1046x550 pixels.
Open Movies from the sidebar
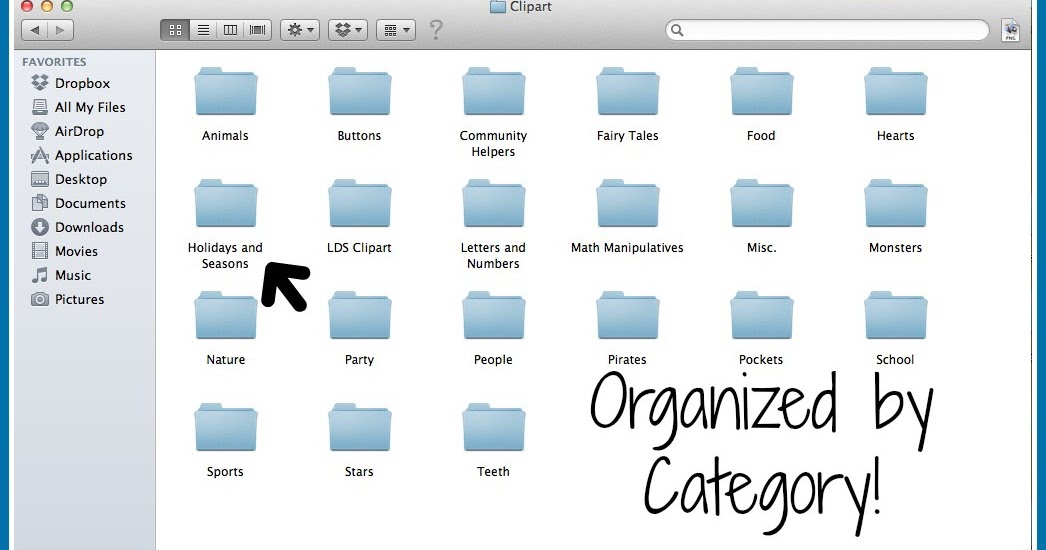click(65, 251)
